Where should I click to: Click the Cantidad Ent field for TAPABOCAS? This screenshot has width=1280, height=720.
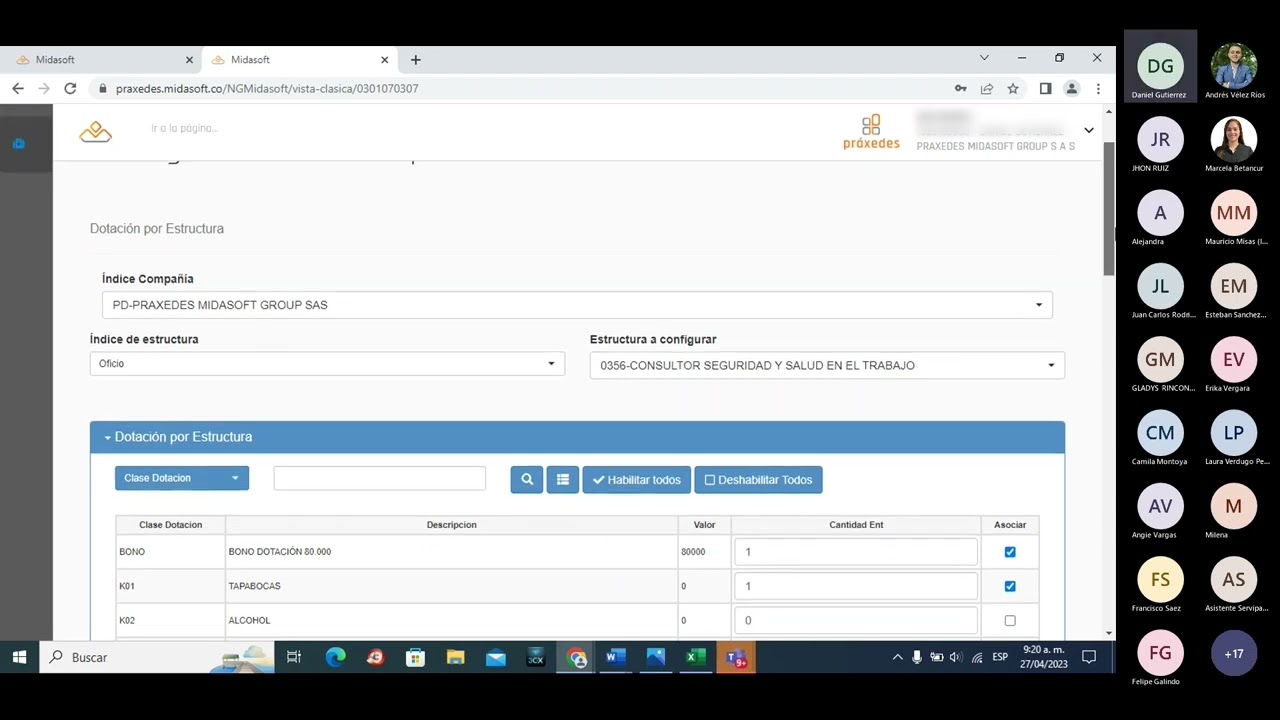[x=856, y=586]
